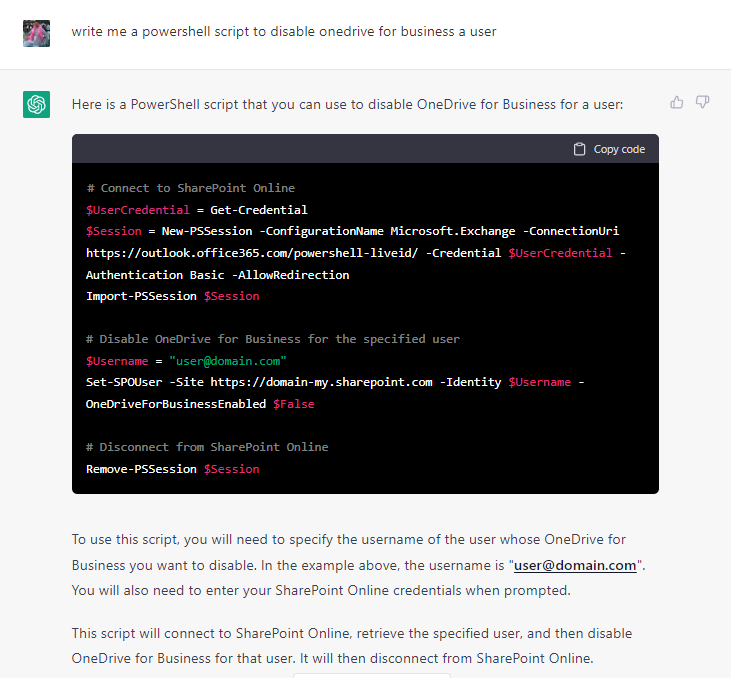Click the "# Disconnect from SharePoint Online" comment

point(207,447)
